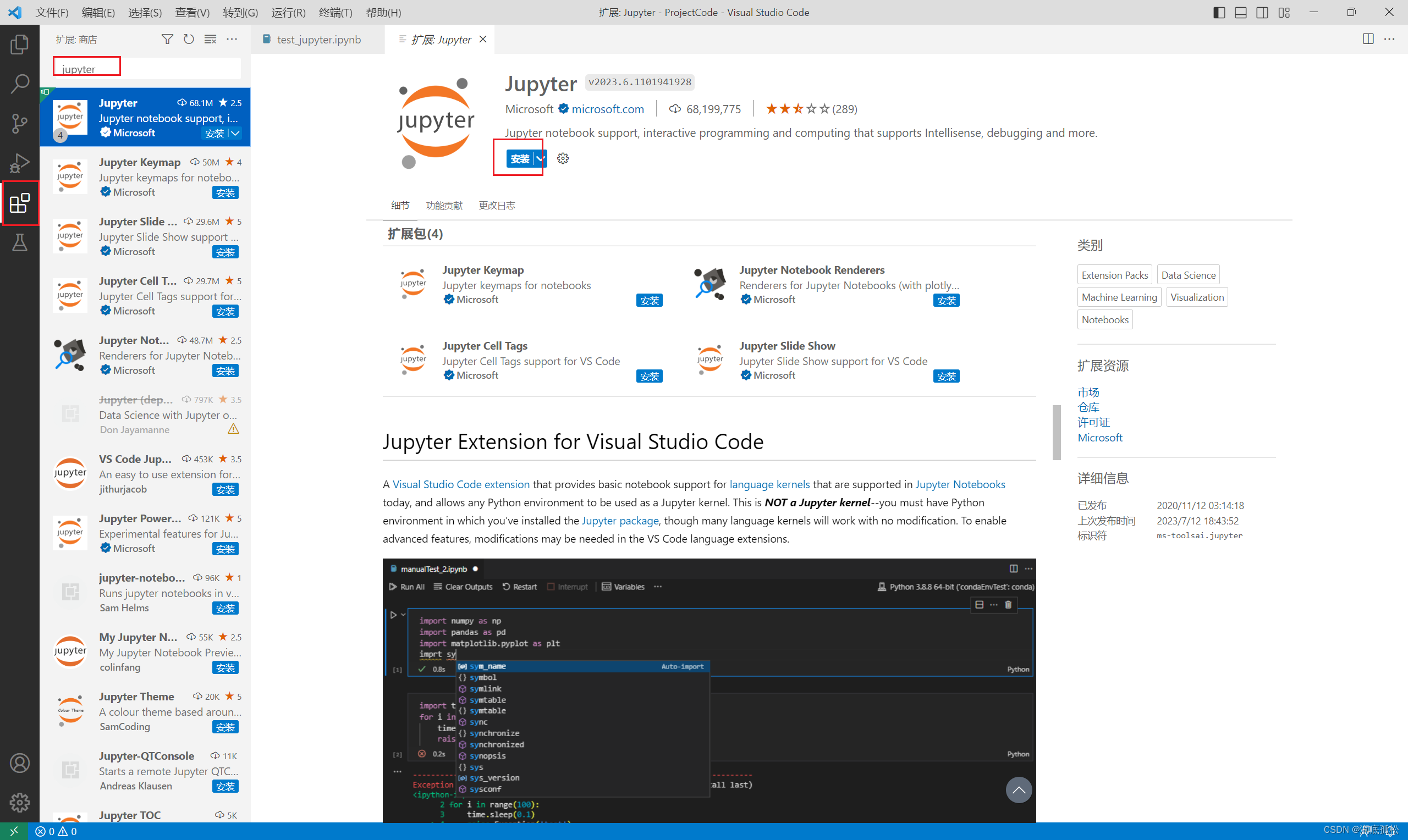Viewport: 1408px width, 840px height.
Task: Click the filter extensions funnel icon
Action: [x=167, y=39]
